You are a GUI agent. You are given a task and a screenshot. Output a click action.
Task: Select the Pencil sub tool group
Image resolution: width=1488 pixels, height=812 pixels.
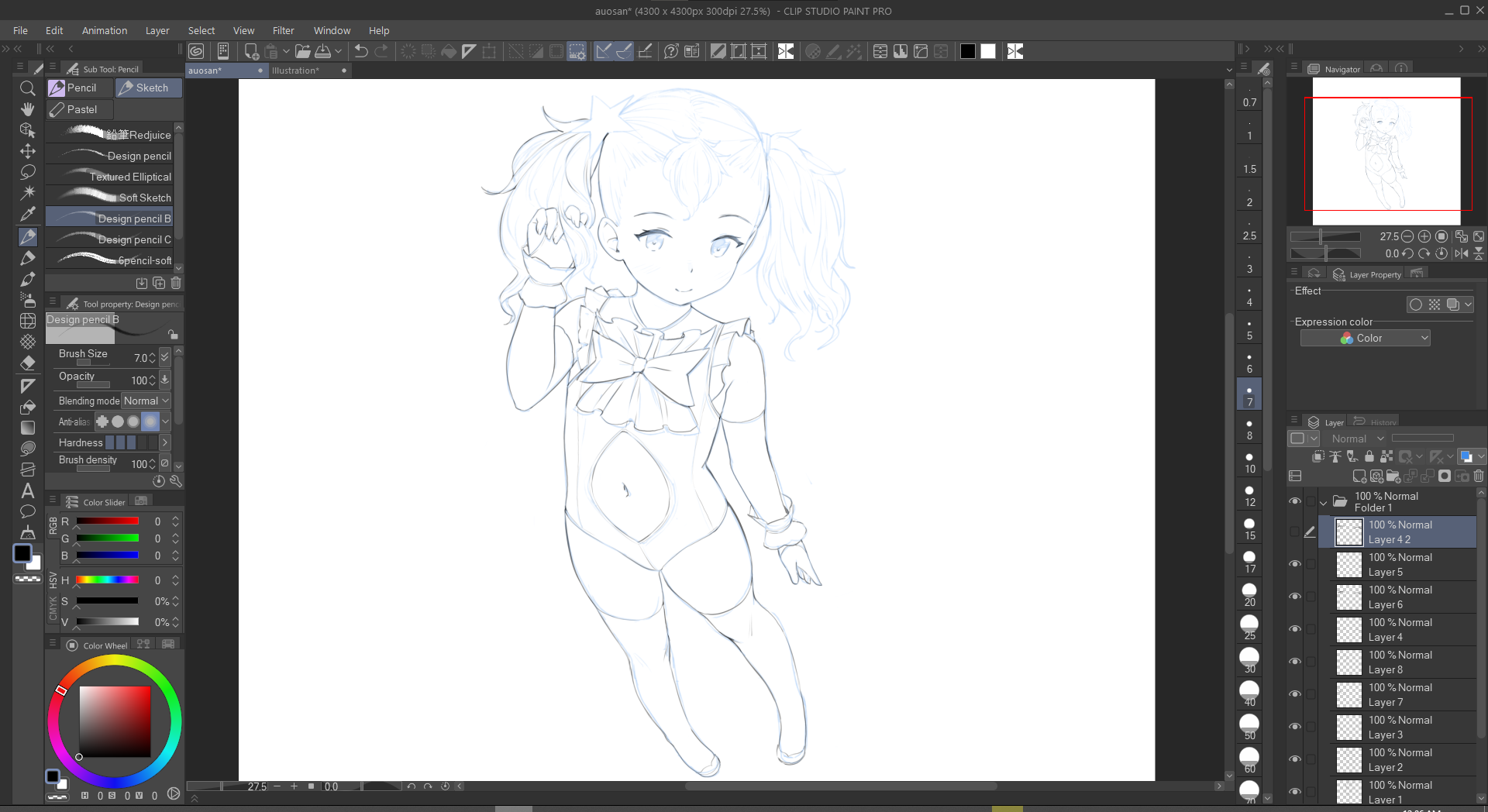[x=80, y=88]
